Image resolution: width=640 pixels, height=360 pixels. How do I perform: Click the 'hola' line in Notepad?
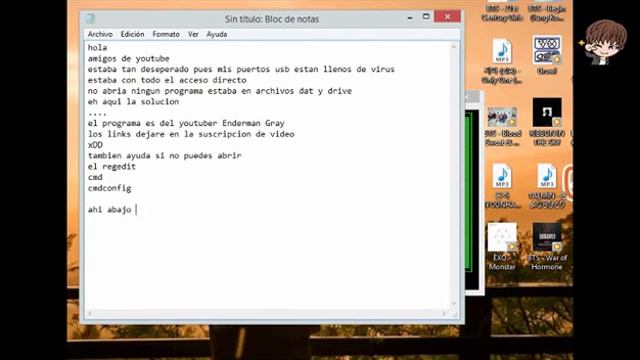pos(97,47)
